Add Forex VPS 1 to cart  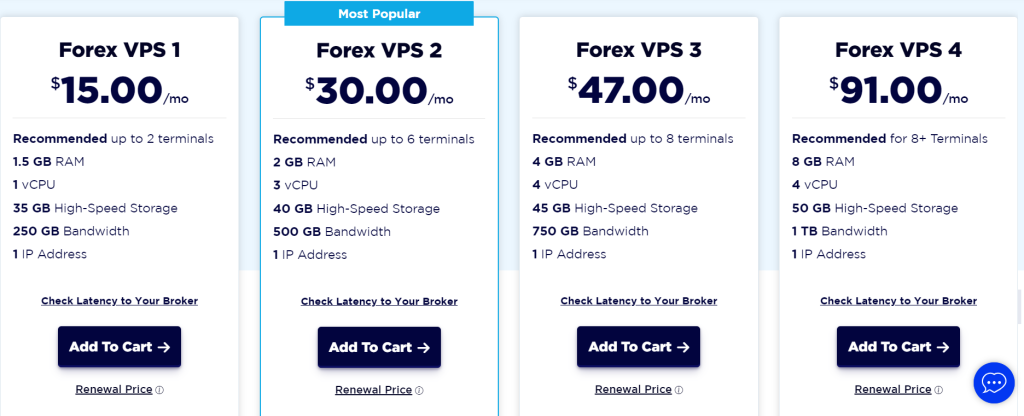pos(119,347)
